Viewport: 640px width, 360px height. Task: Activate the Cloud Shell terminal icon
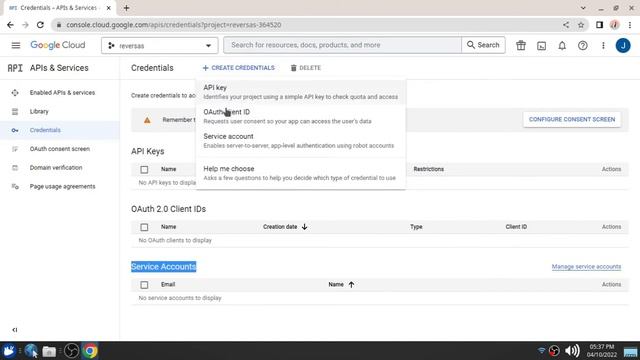542,46
